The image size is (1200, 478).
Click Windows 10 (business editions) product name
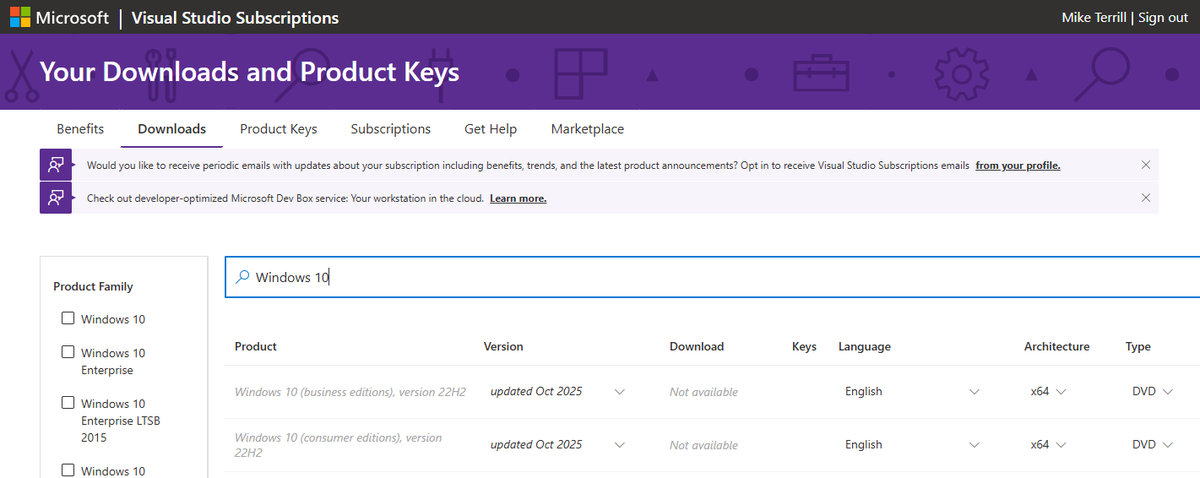(x=350, y=391)
